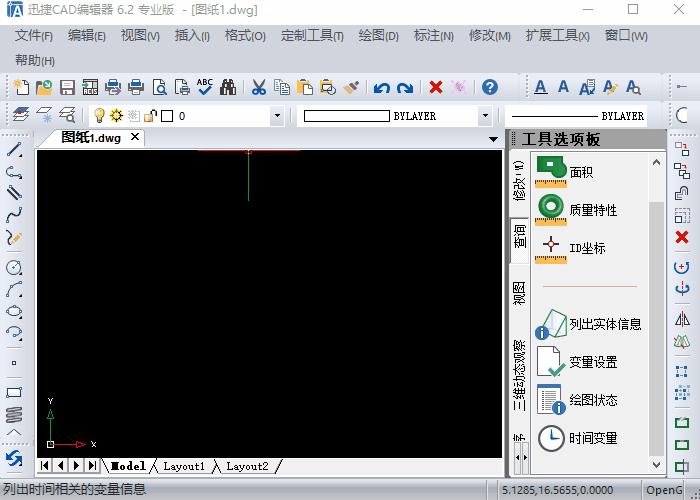
Task: Open the layer manager icon
Action: pyautogui.click(x=21, y=115)
